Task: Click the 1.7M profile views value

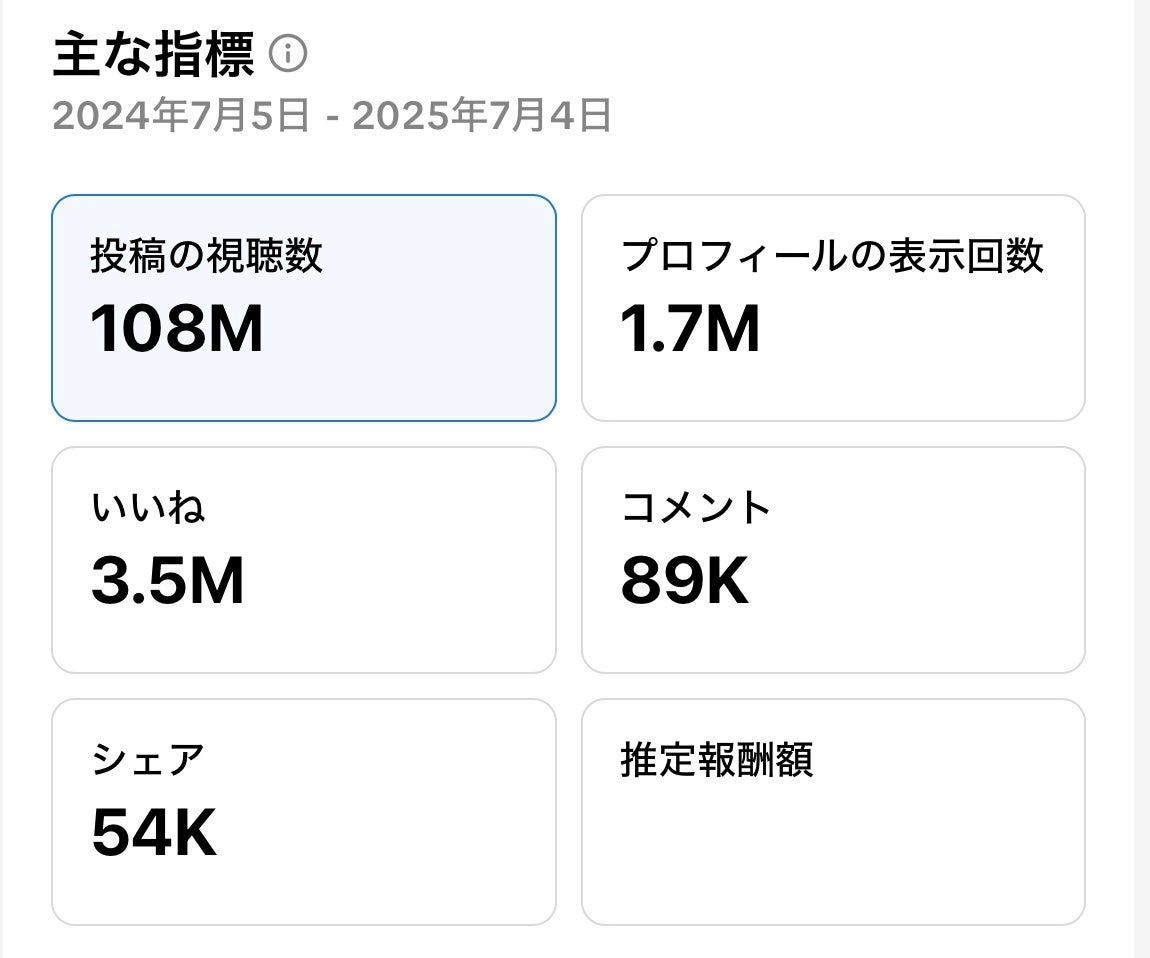Action: 690,329
